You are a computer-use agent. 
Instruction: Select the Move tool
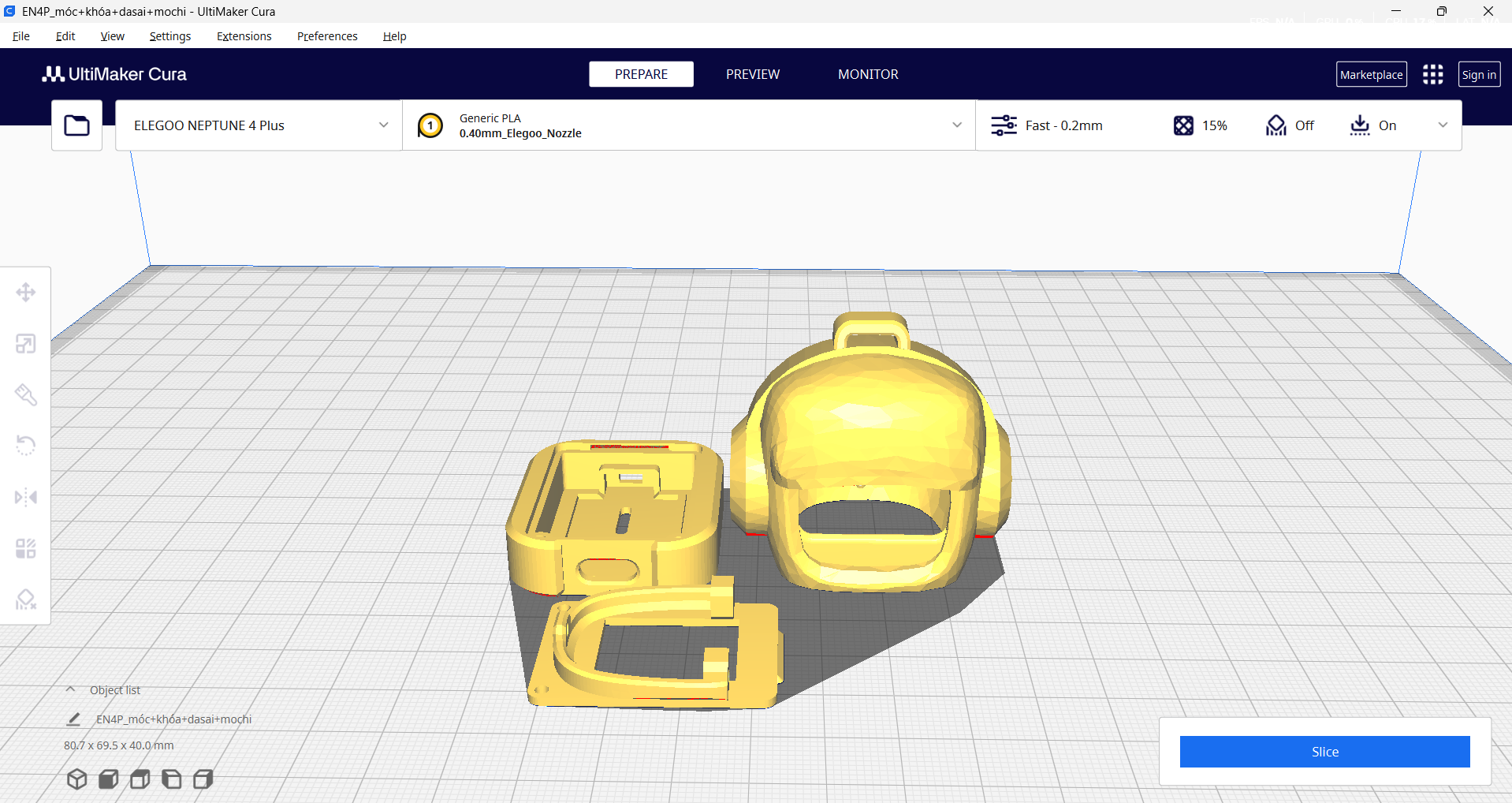[25, 292]
